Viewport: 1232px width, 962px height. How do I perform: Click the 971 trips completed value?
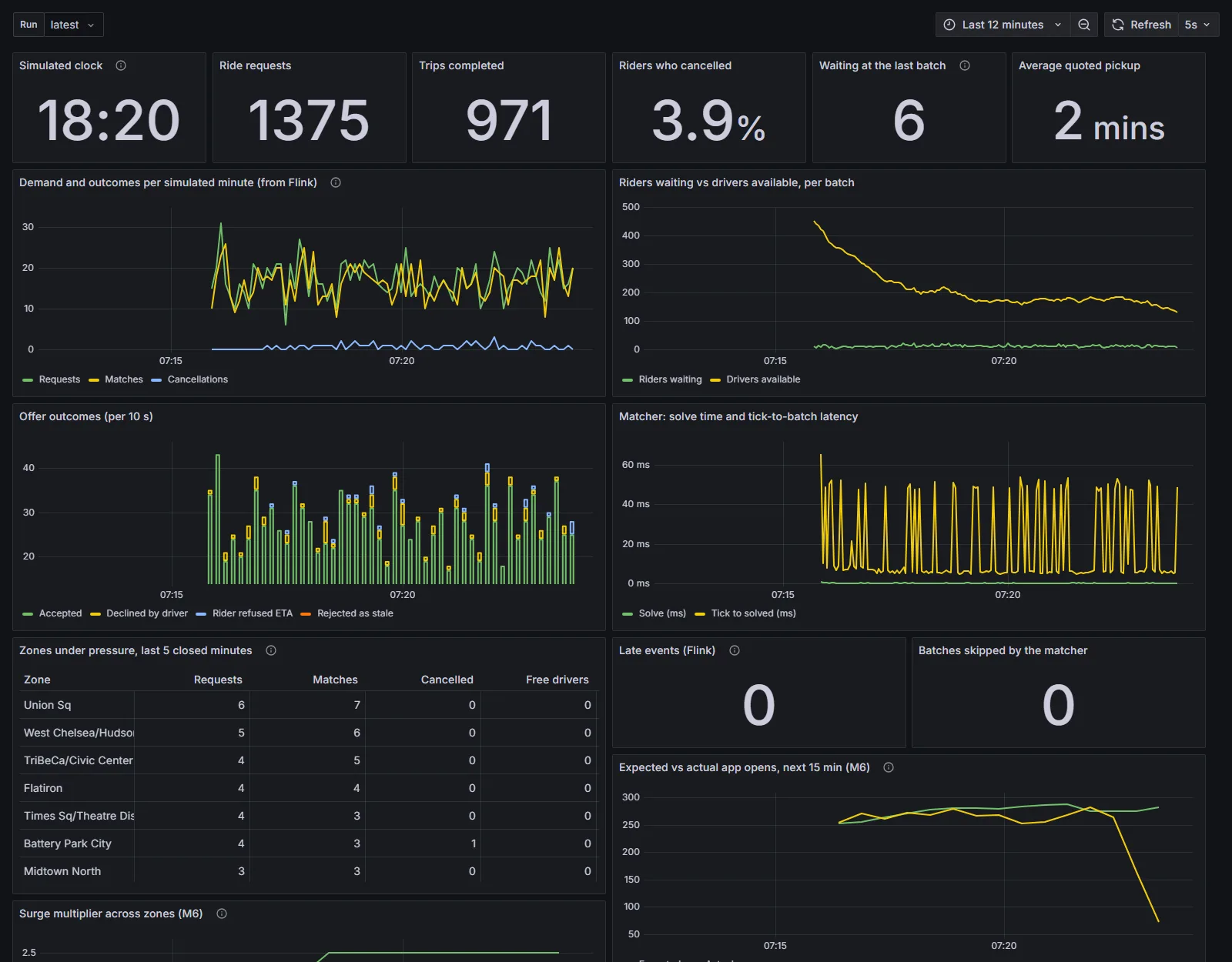[x=509, y=121]
